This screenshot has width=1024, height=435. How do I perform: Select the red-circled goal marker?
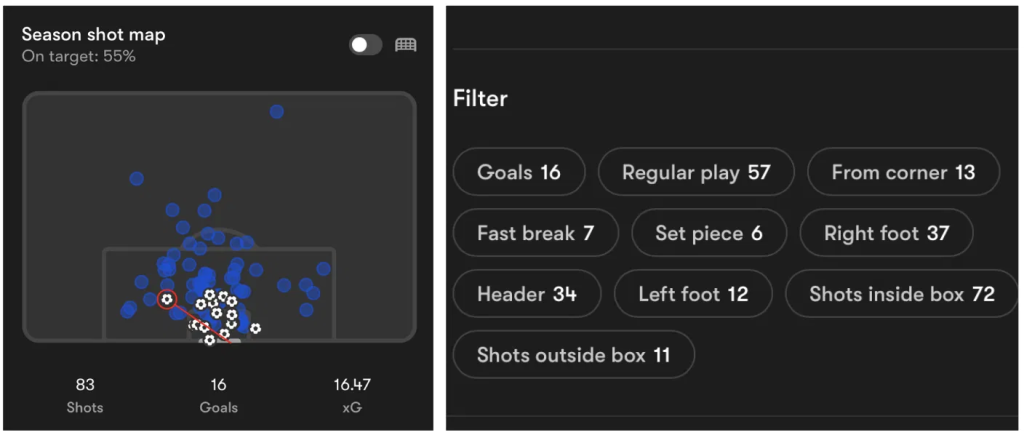coord(166,299)
